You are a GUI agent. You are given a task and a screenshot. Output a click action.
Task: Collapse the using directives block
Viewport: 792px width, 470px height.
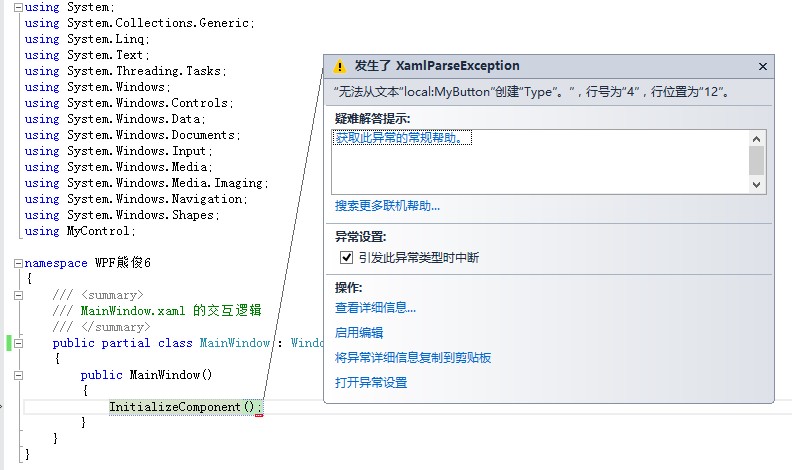click(18, 7)
